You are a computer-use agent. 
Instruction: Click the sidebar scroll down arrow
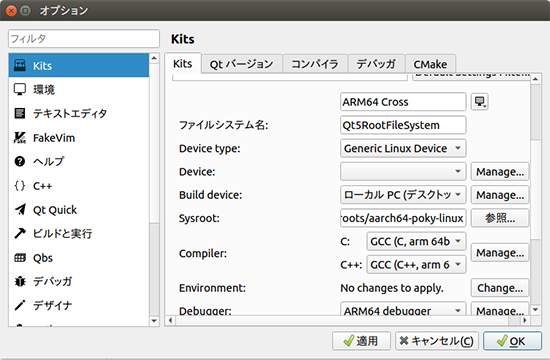point(154,320)
